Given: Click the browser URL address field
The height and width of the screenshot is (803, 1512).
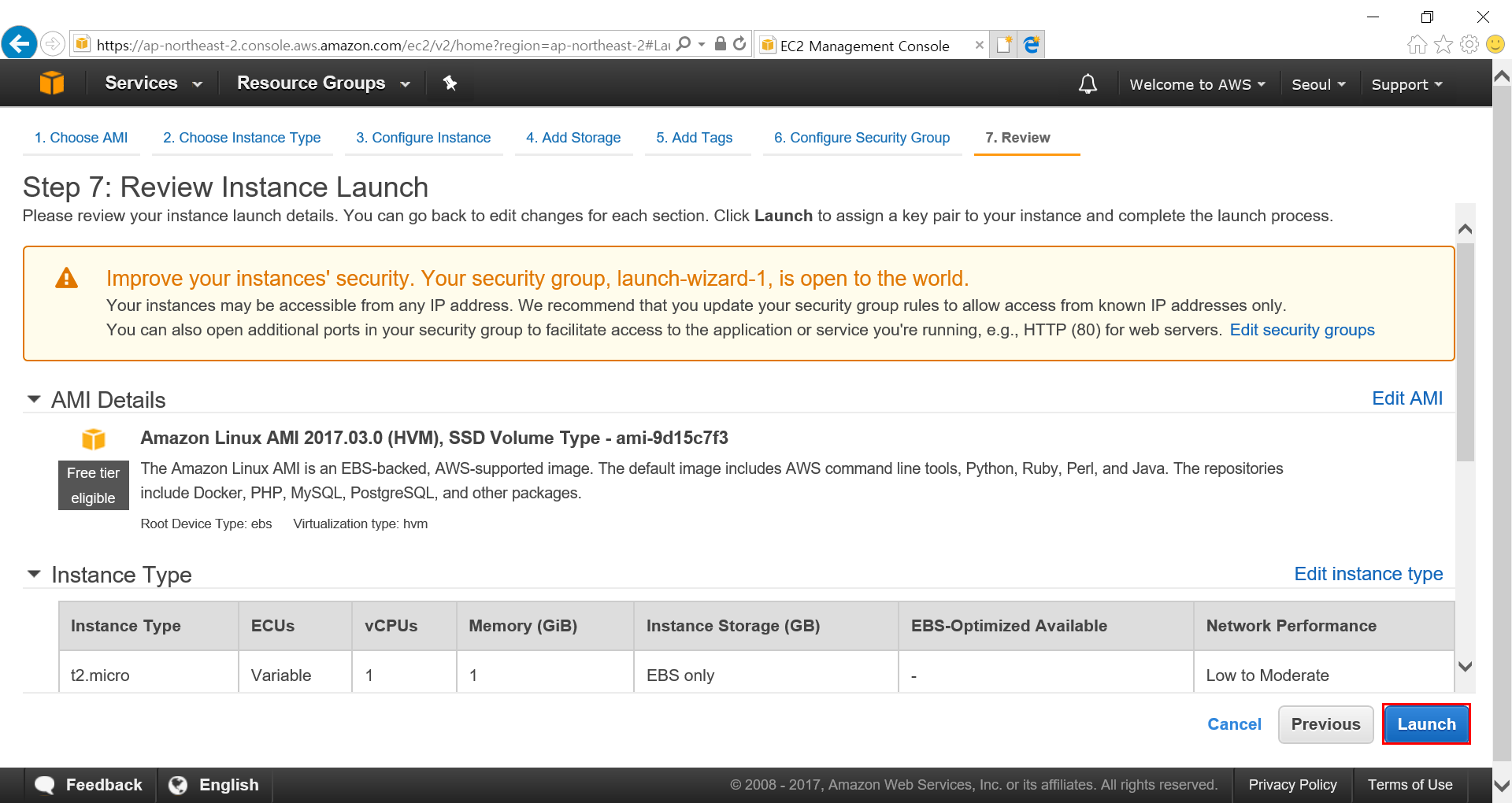Looking at the screenshot, I should [x=382, y=45].
